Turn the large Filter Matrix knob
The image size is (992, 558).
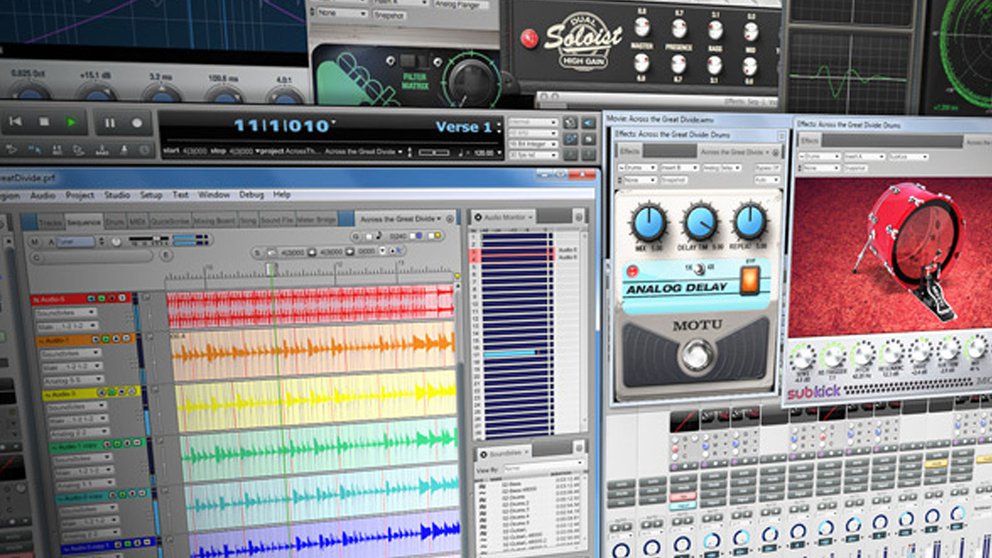click(x=470, y=82)
